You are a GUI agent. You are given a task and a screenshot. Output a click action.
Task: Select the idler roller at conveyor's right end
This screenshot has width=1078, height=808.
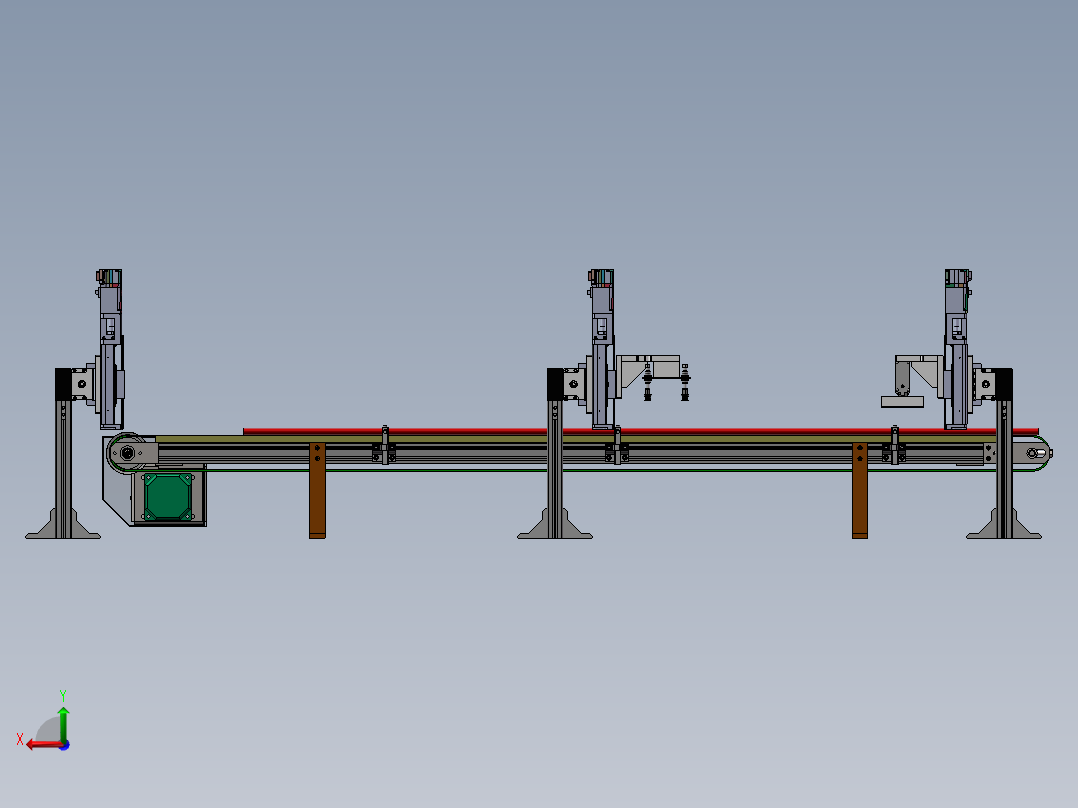tap(1035, 453)
